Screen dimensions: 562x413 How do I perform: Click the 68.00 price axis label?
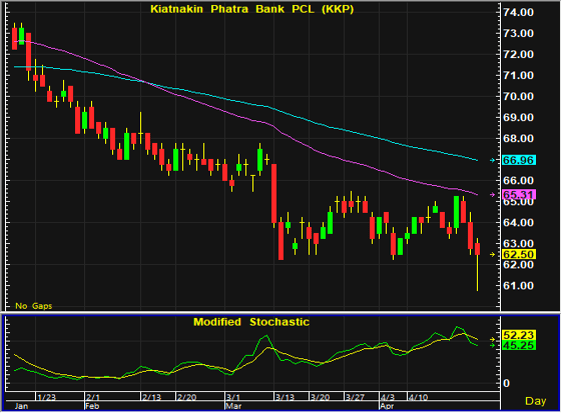tap(518, 138)
